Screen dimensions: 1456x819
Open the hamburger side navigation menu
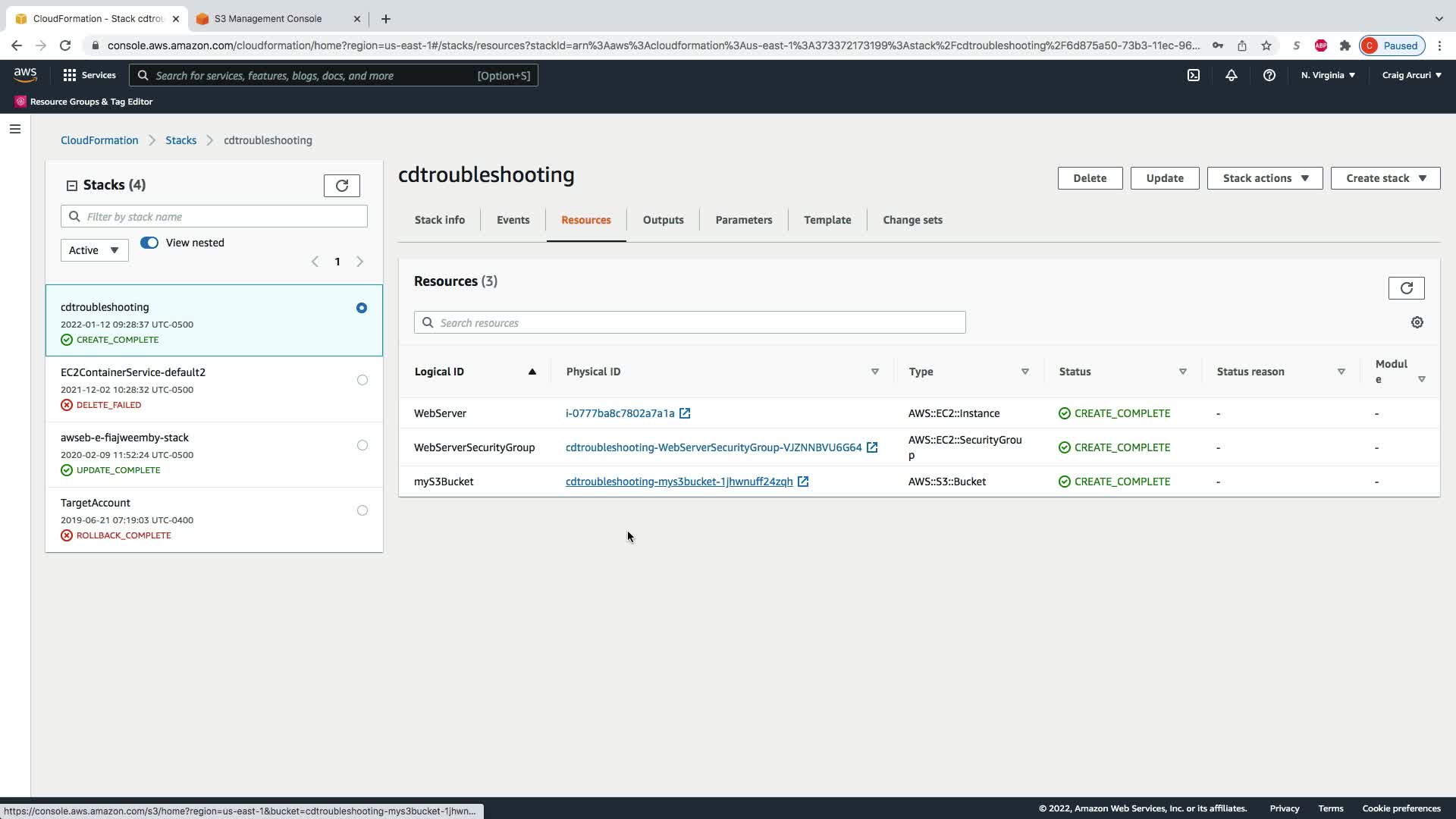tap(15, 129)
